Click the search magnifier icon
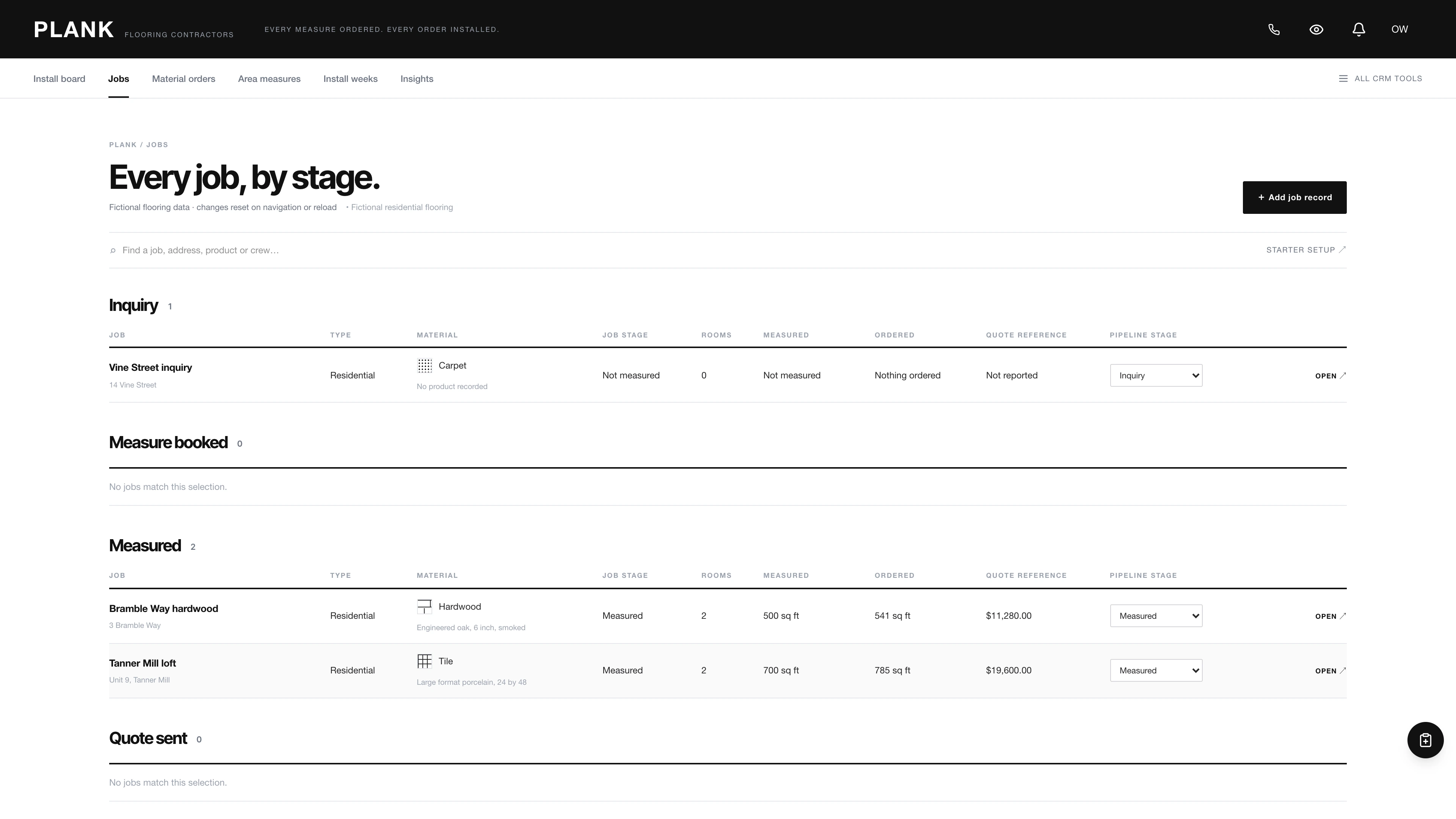This screenshot has height=819, width=1456. (113, 250)
